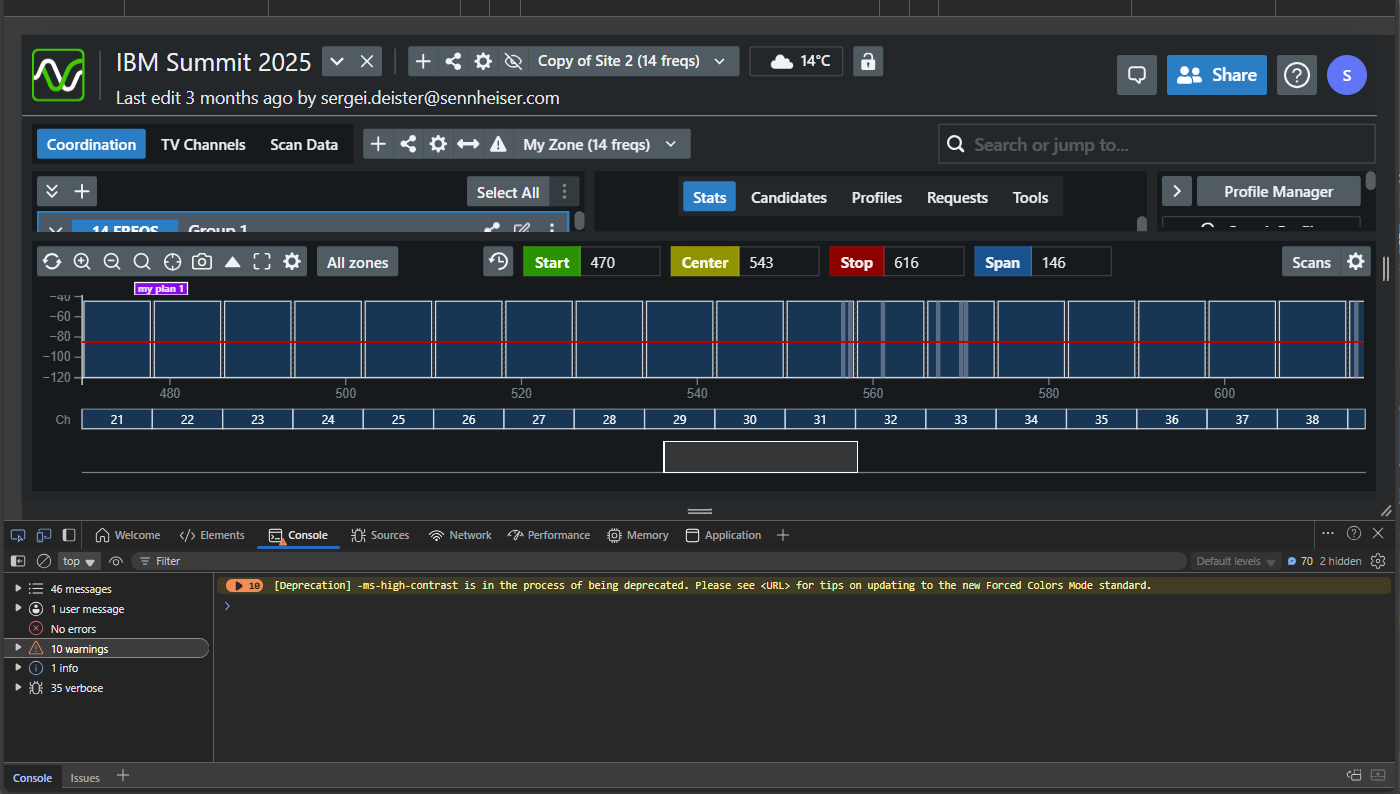Click the zoom in magnifier icon

pyautogui.click(x=82, y=262)
